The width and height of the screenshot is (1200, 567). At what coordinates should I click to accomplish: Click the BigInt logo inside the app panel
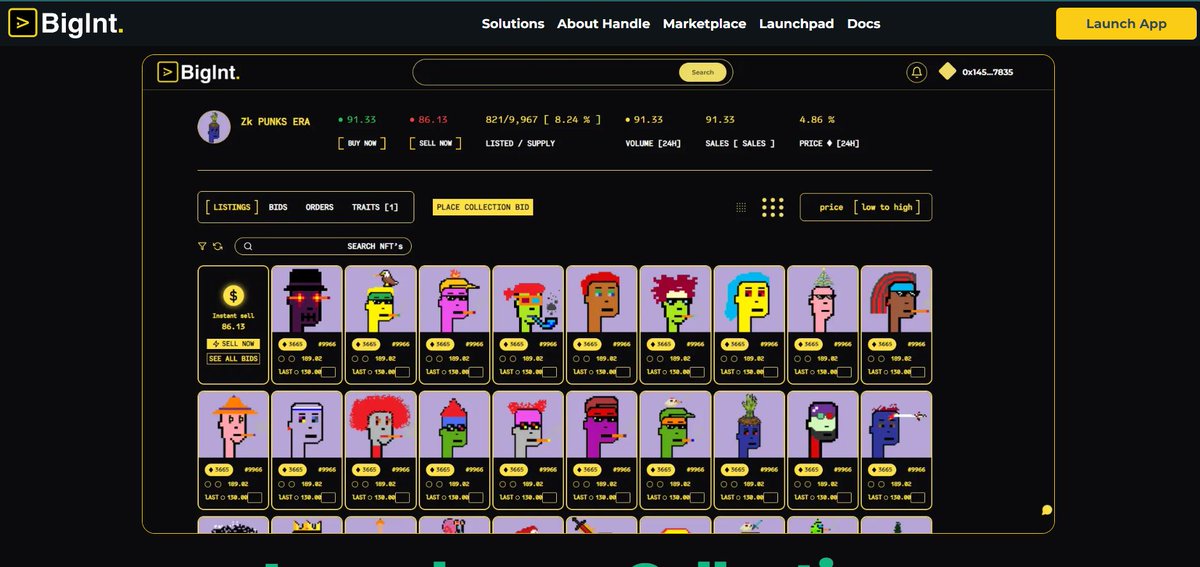pos(198,72)
